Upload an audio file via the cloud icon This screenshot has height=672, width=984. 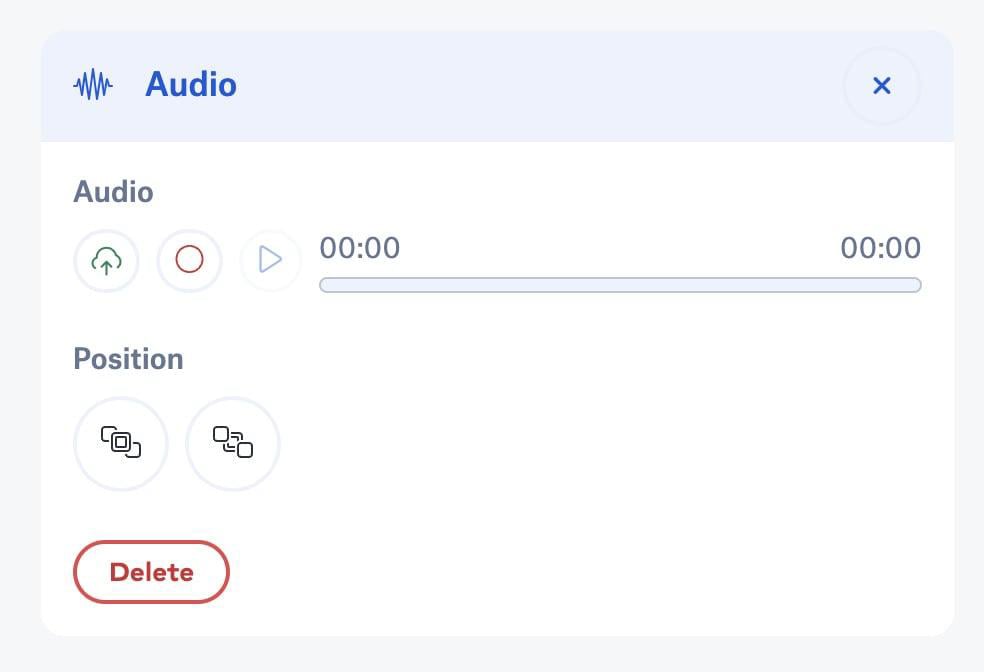pyautogui.click(x=106, y=260)
